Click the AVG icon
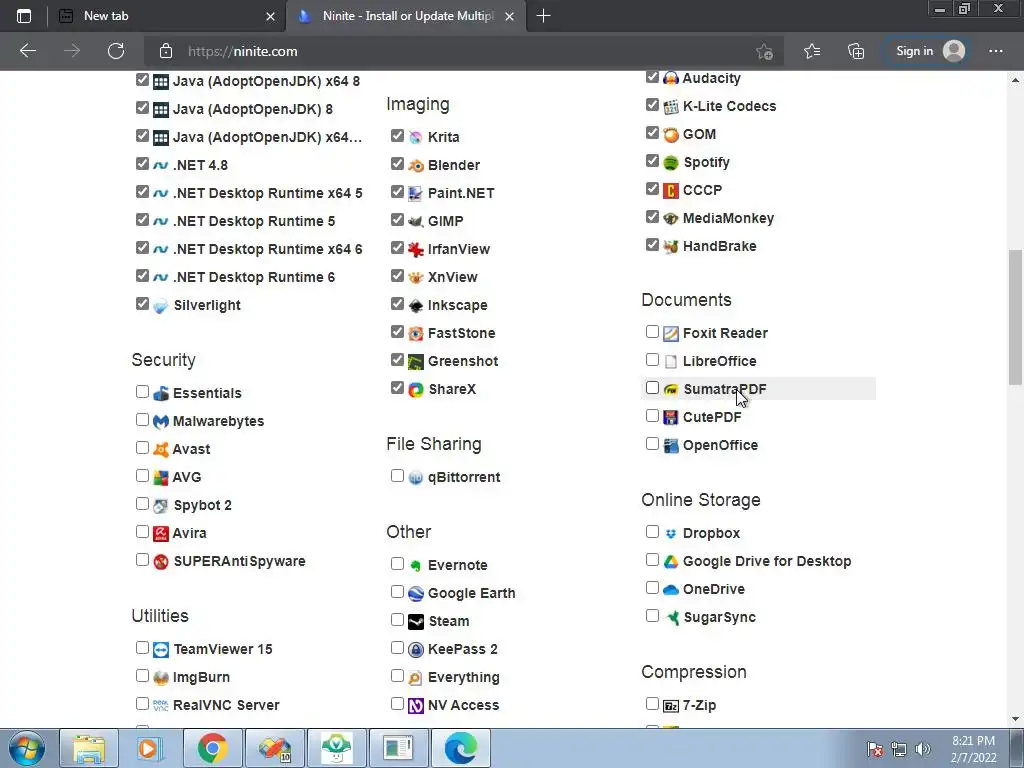 pyautogui.click(x=161, y=478)
